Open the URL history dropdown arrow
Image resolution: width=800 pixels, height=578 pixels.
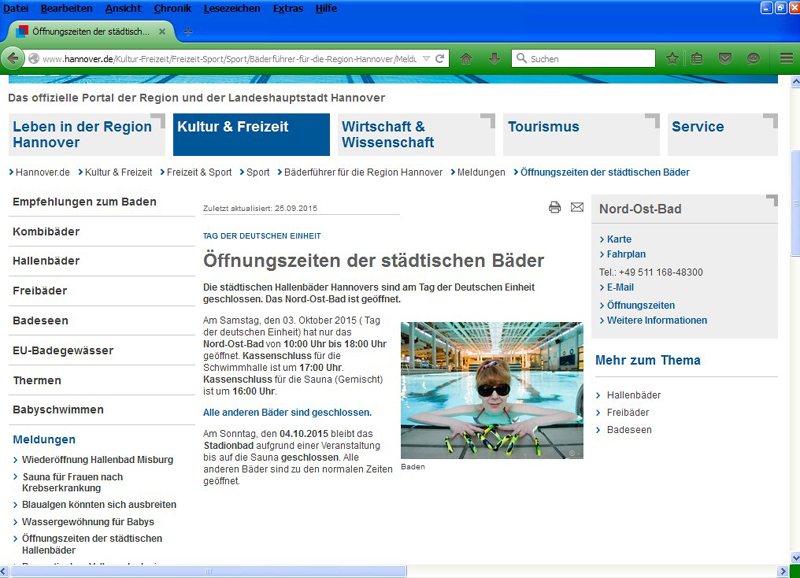427,59
